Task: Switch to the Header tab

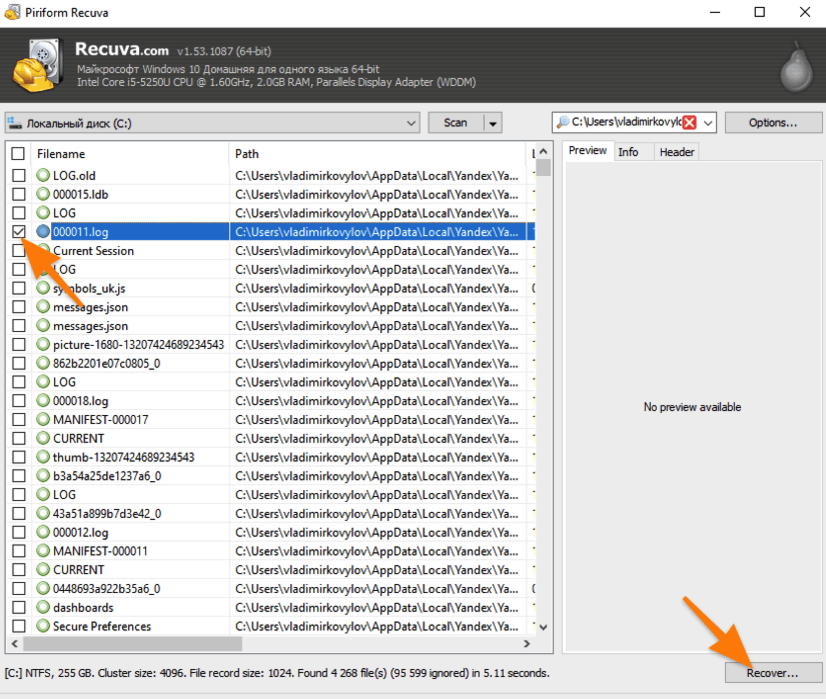Action: [x=676, y=152]
